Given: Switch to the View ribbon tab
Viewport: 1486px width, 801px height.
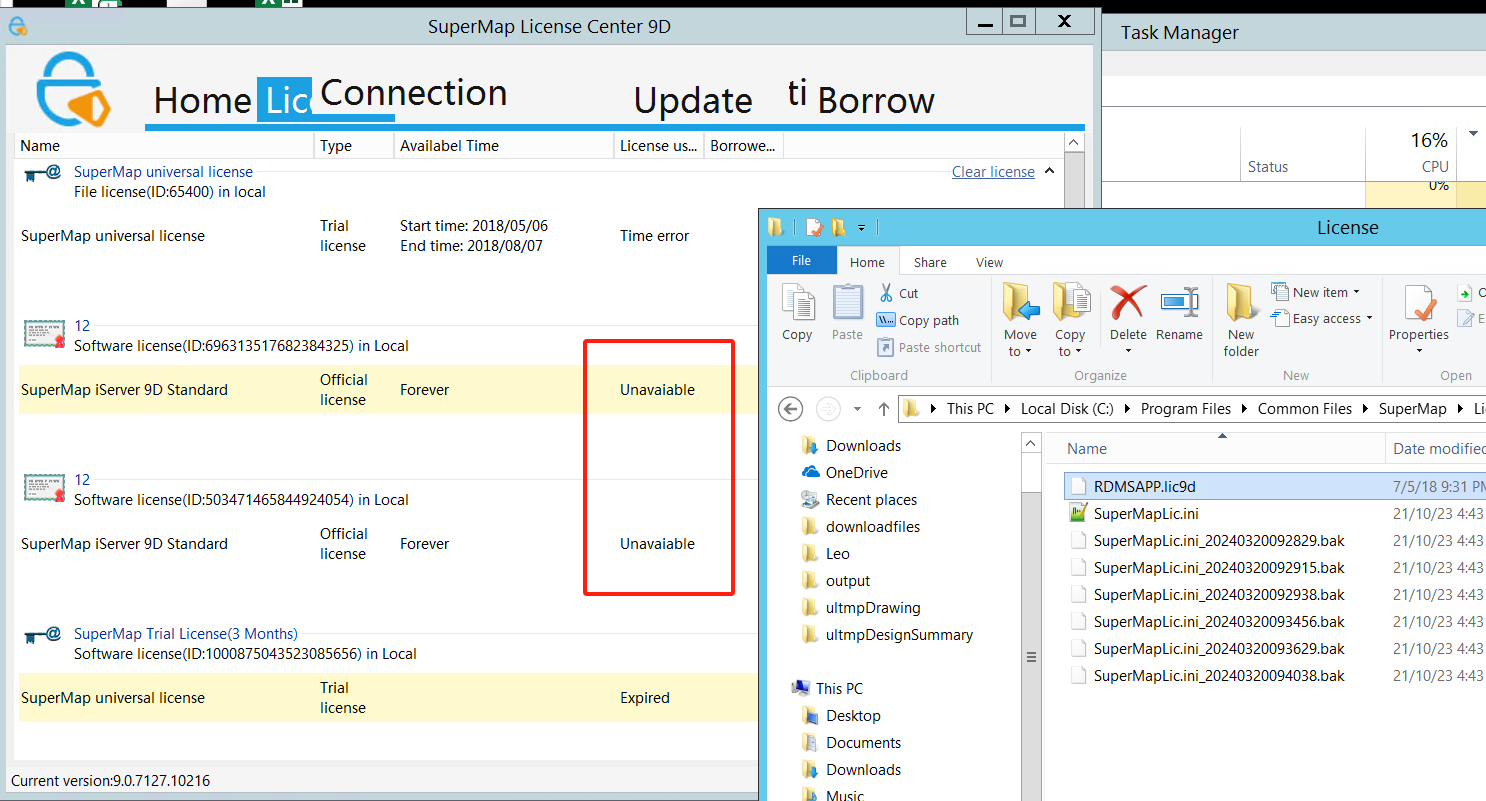Looking at the screenshot, I should (989, 262).
